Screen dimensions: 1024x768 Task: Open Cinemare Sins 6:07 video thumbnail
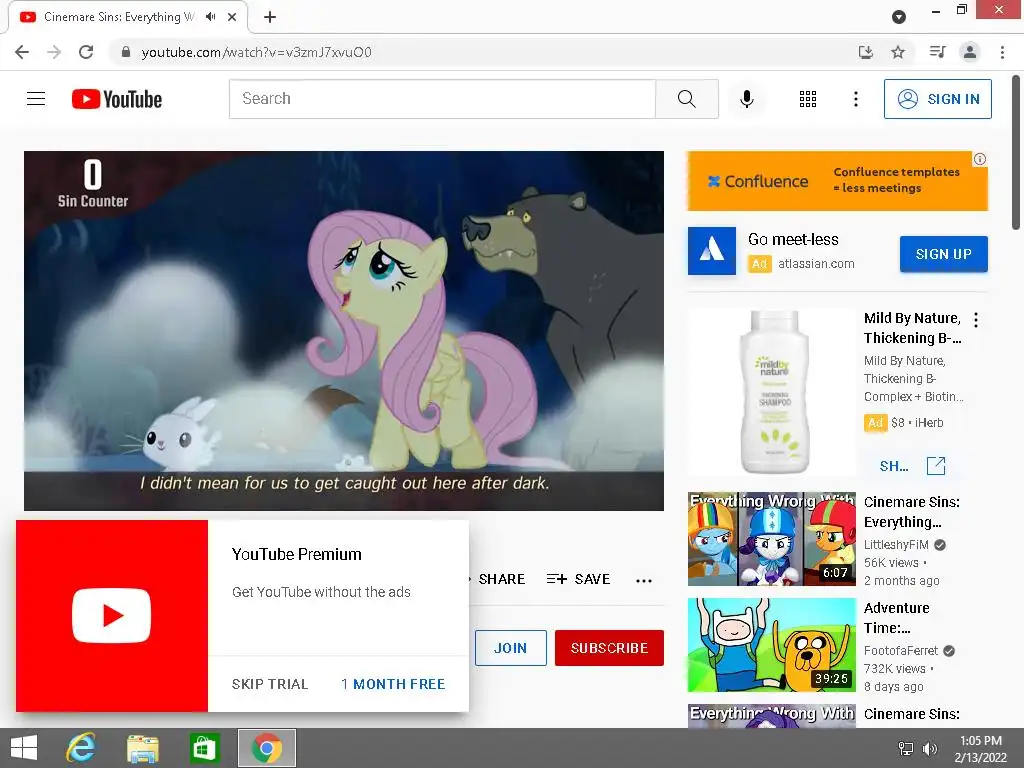point(771,539)
